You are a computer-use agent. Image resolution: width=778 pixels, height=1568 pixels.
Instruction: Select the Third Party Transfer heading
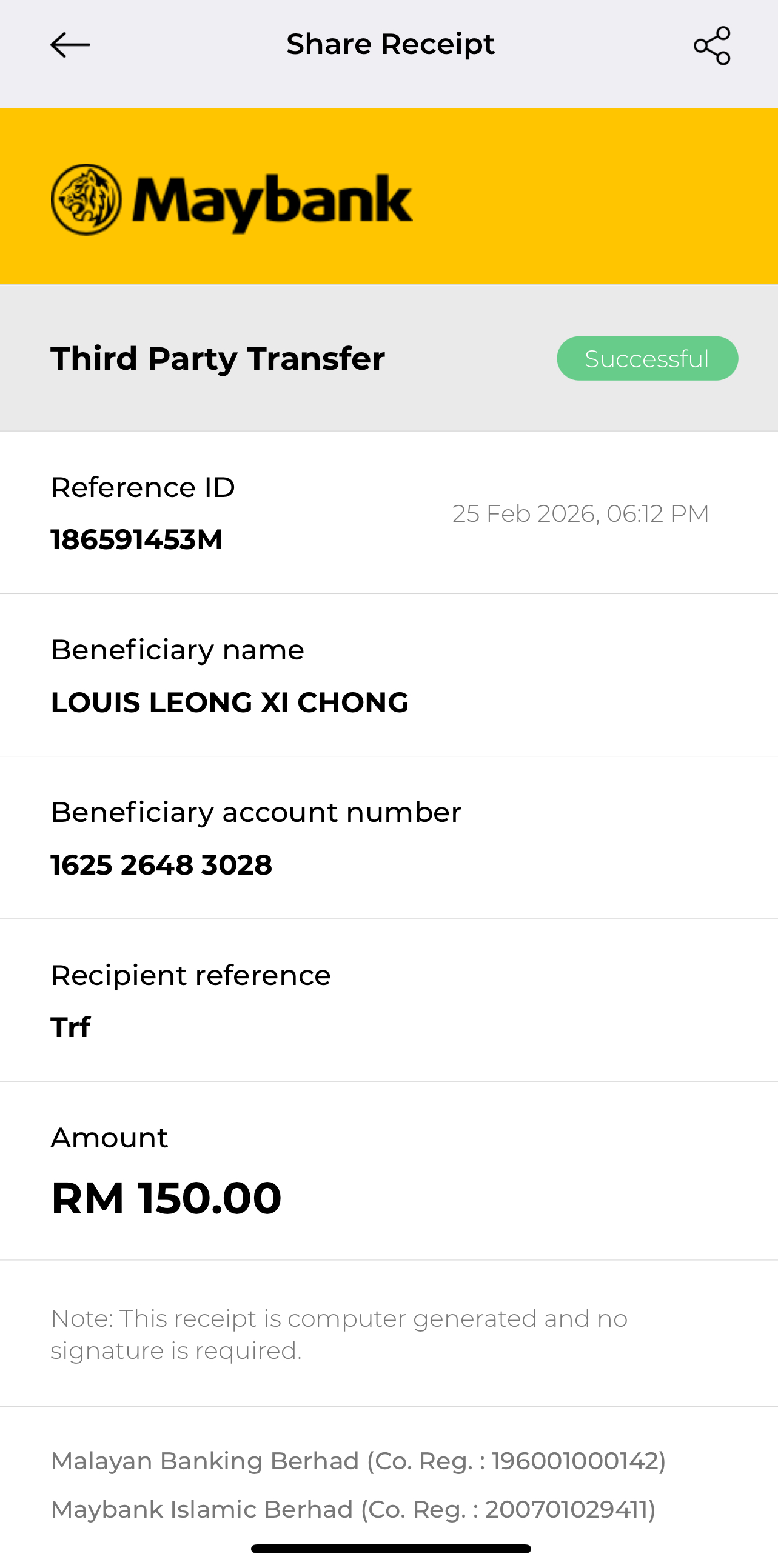coord(217,359)
